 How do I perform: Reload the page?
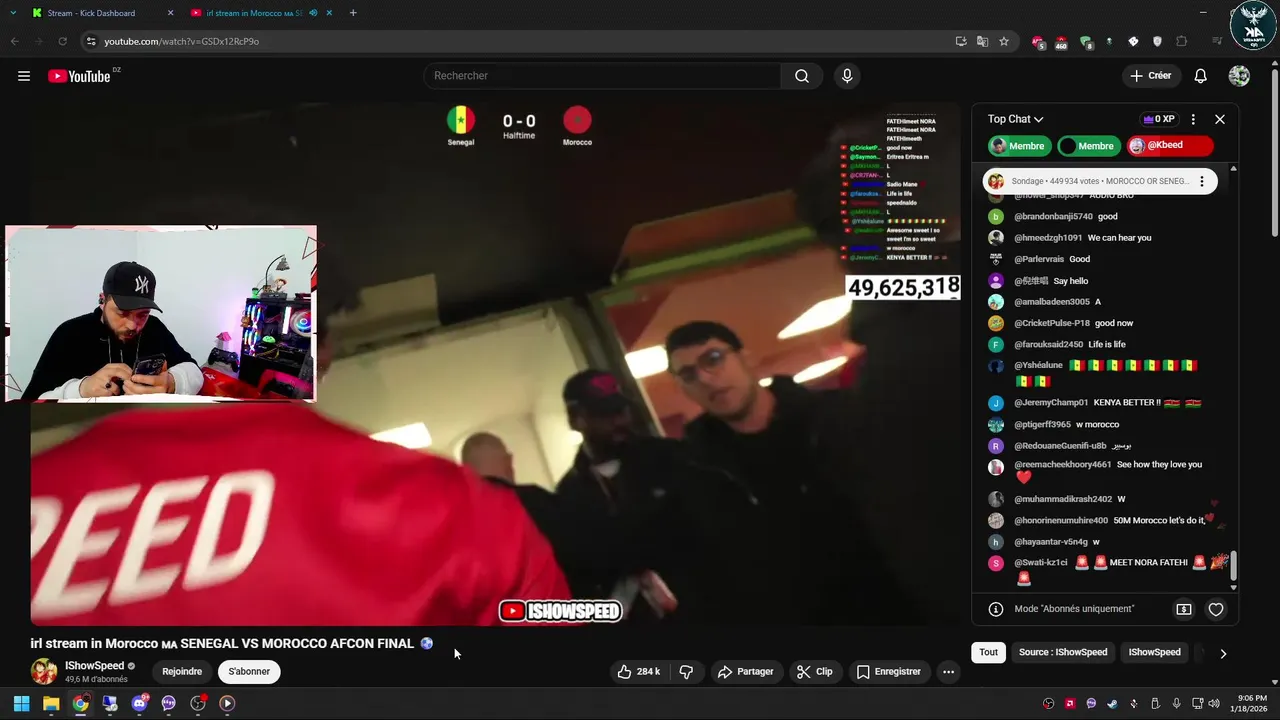coord(62,41)
